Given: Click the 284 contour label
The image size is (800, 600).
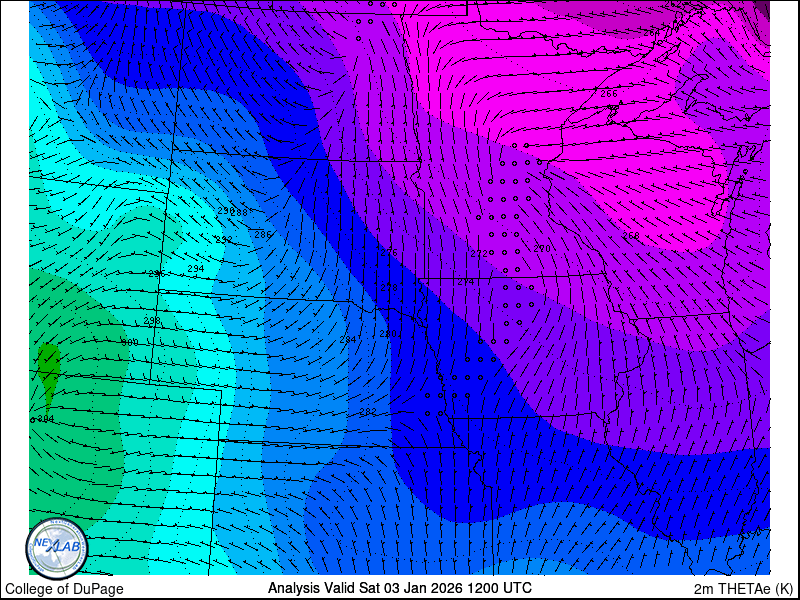Looking at the screenshot, I should pos(347,340).
